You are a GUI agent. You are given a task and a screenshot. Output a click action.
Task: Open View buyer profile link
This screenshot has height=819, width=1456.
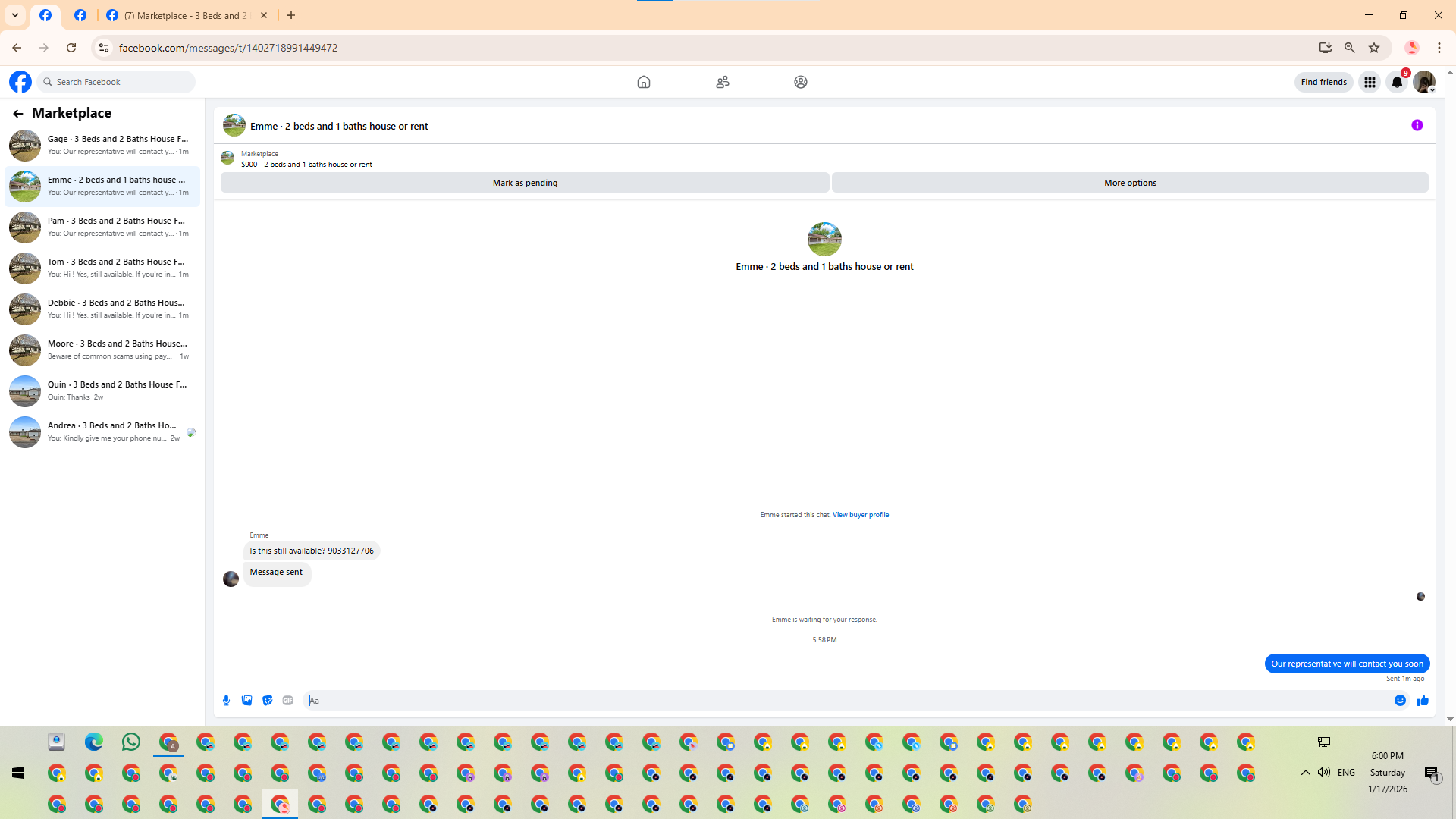click(860, 515)
